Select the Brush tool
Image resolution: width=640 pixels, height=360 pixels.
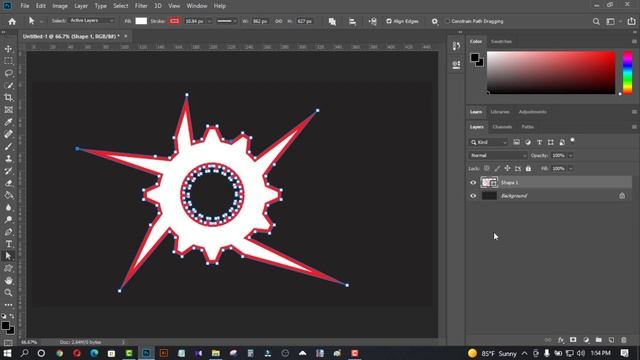(8, 147)
